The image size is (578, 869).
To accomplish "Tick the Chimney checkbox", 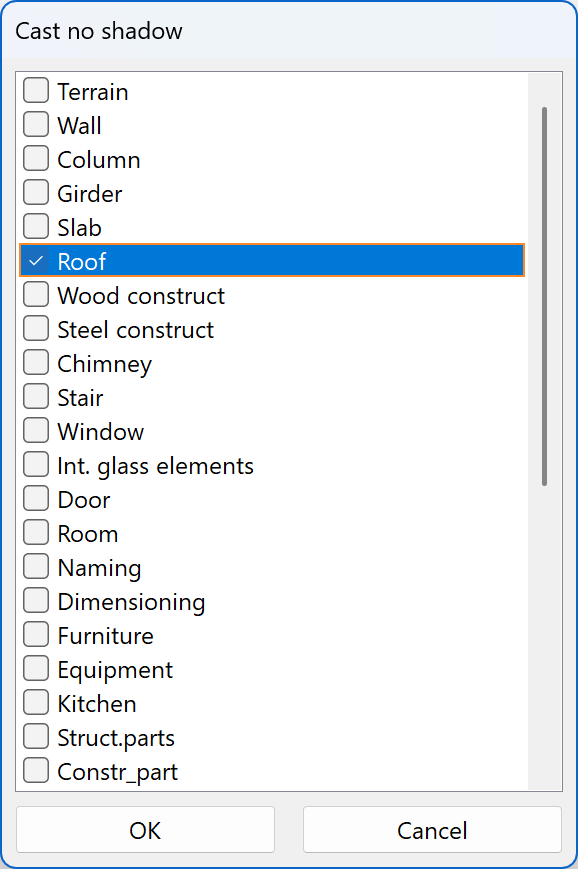I will click(35, 362).
